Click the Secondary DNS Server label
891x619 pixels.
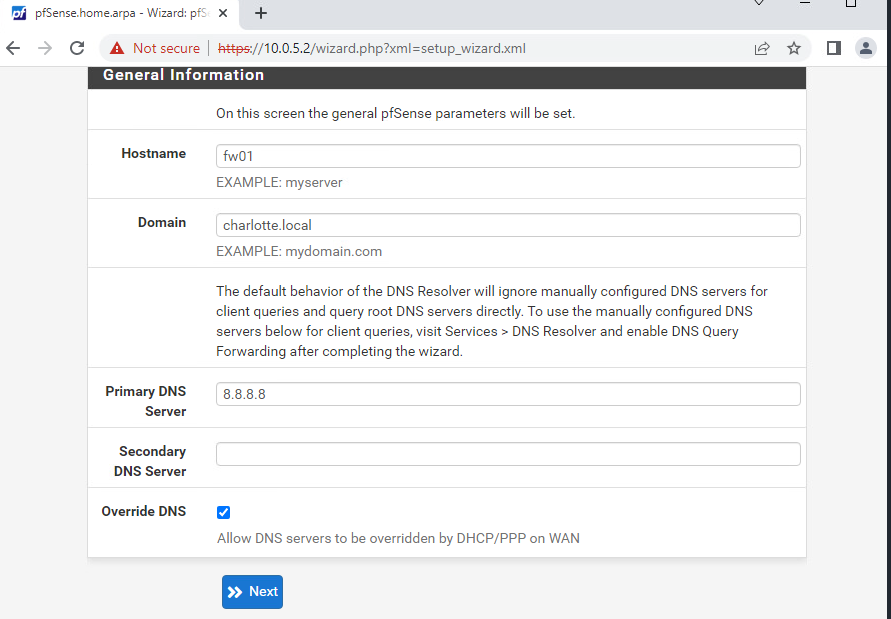click(150, 461)
